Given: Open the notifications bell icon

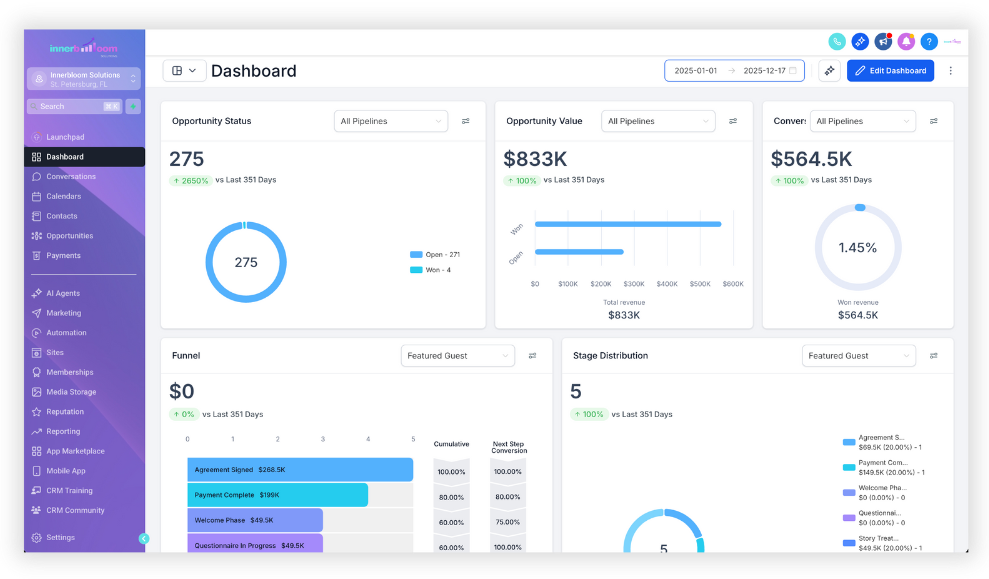Looking at the screenshot, I should 906,42.
